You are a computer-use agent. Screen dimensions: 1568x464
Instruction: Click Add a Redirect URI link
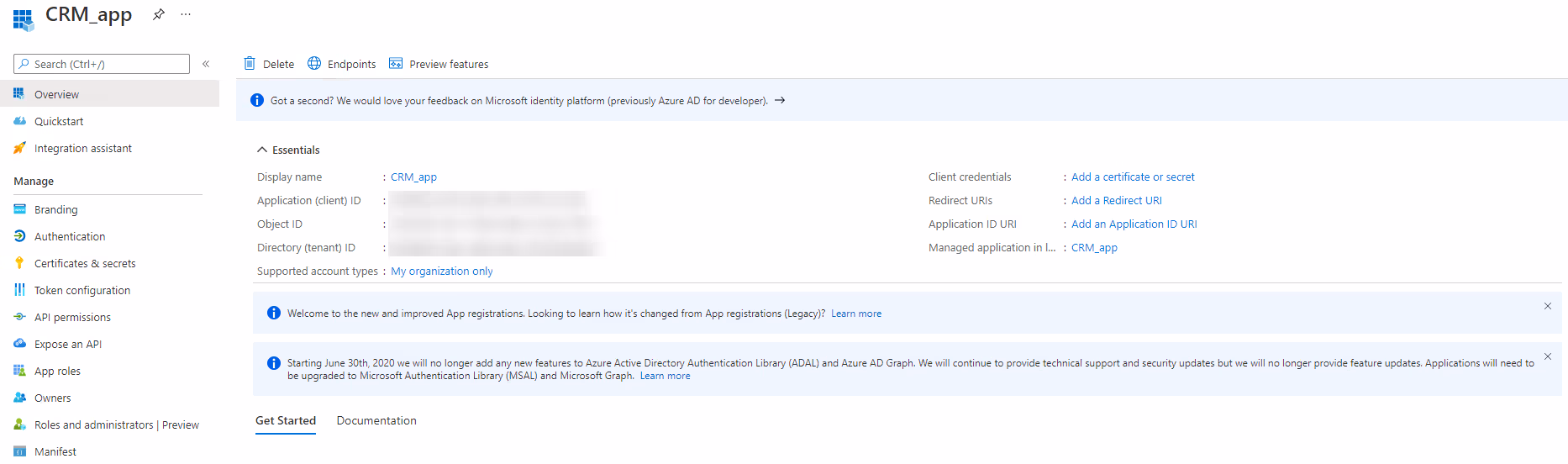coord(1116,200)
